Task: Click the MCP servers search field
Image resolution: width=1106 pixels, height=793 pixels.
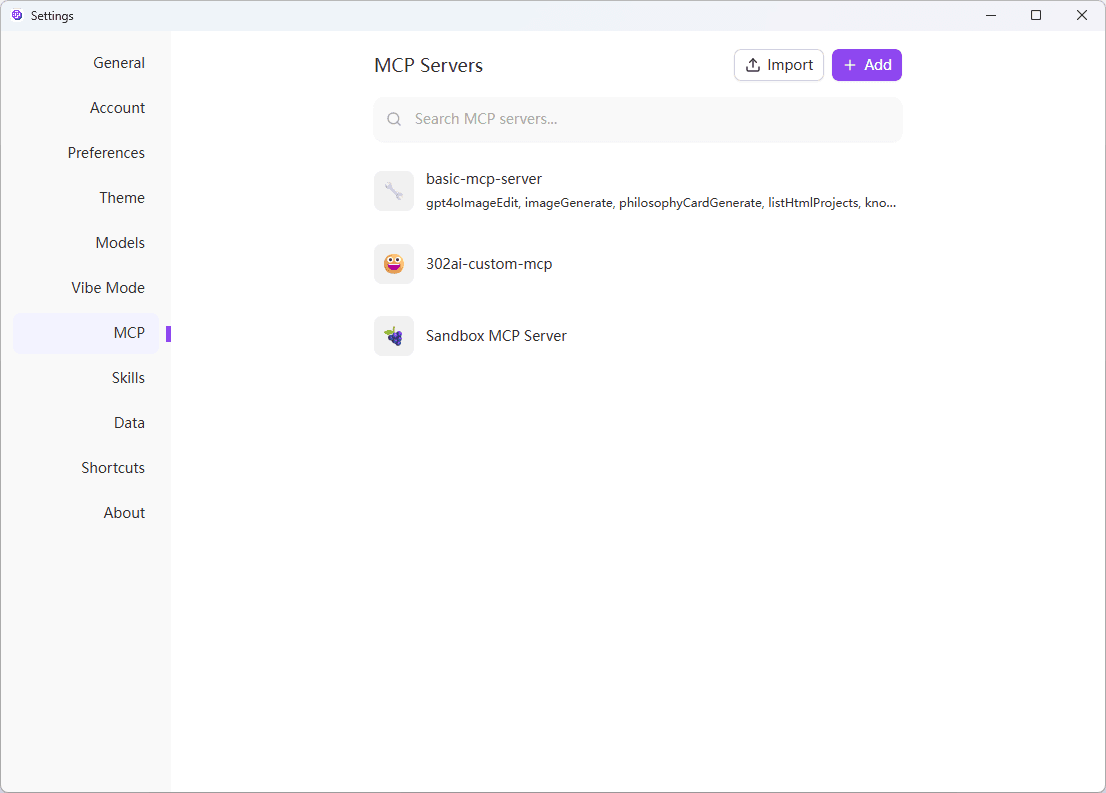Action: 638,118
